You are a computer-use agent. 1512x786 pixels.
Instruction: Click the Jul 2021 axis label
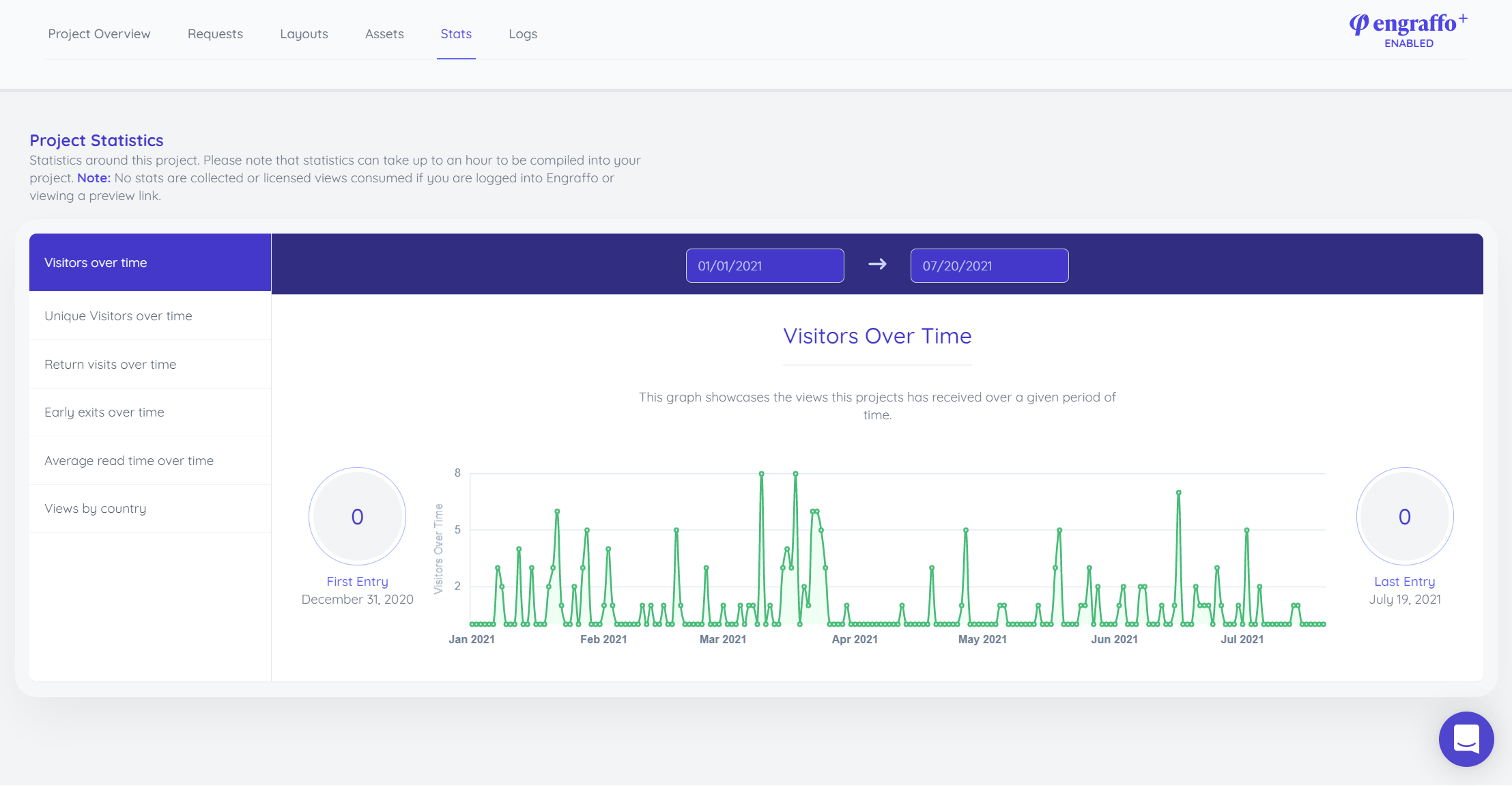(x=1242, y=640)
